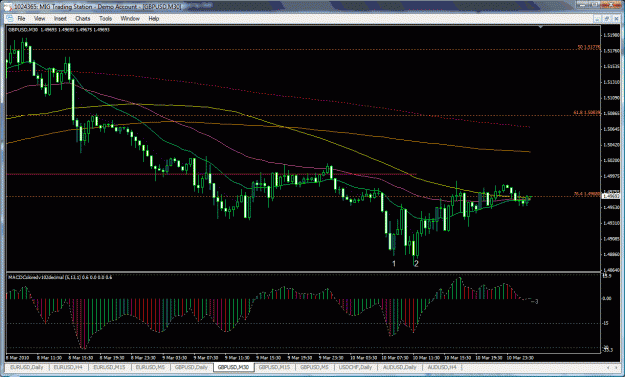Click the '8 Mar 2010' time axis label
The image size is (625, 377).
click(x=17, y=357)
